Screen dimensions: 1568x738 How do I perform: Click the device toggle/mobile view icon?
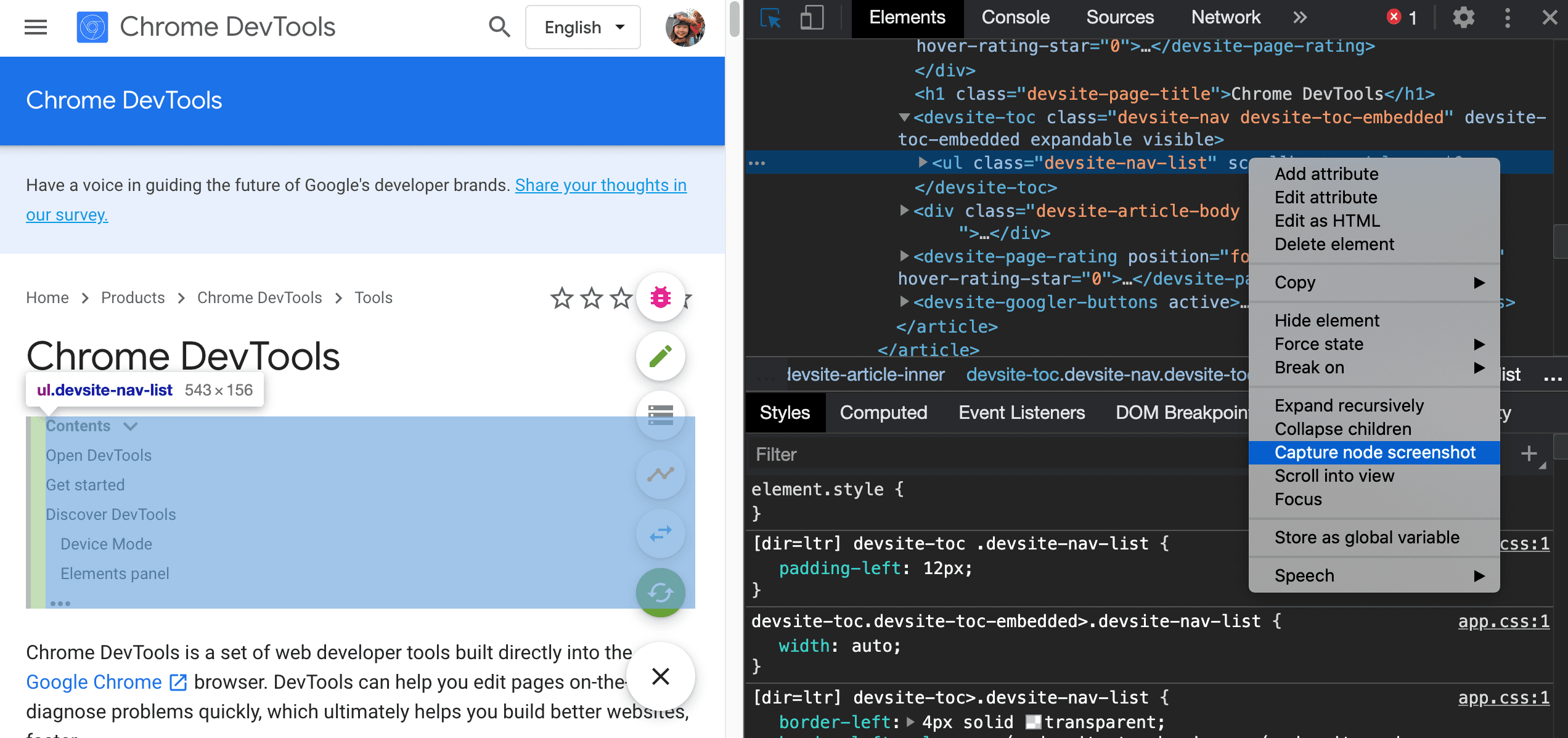810,17
